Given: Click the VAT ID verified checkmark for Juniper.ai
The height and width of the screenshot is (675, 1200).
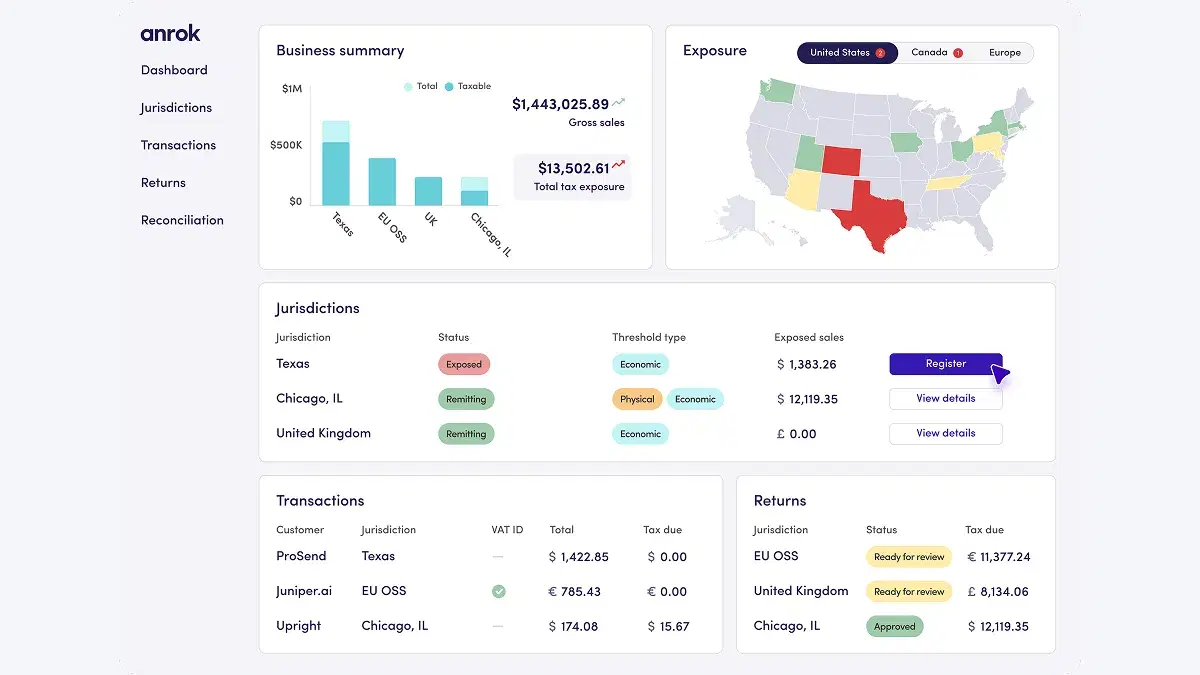Looking at the screenshot, I should [498, 591].
